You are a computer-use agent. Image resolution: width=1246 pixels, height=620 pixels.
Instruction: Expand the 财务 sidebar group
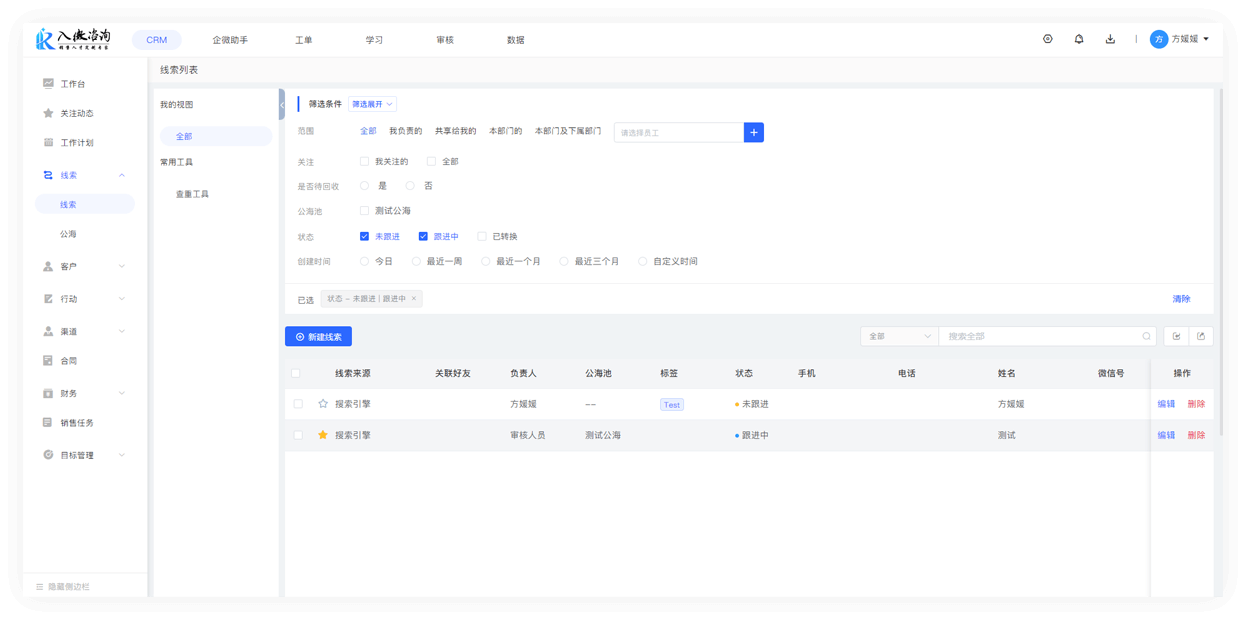point(122,393)
